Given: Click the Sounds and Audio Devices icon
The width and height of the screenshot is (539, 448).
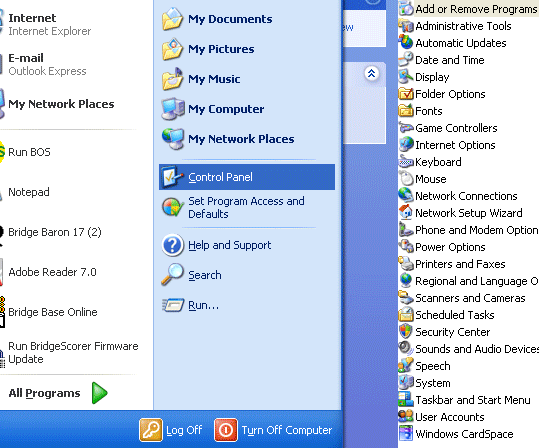Looking at the screenshot, I should pyautogui.click(x=406, y=348).
